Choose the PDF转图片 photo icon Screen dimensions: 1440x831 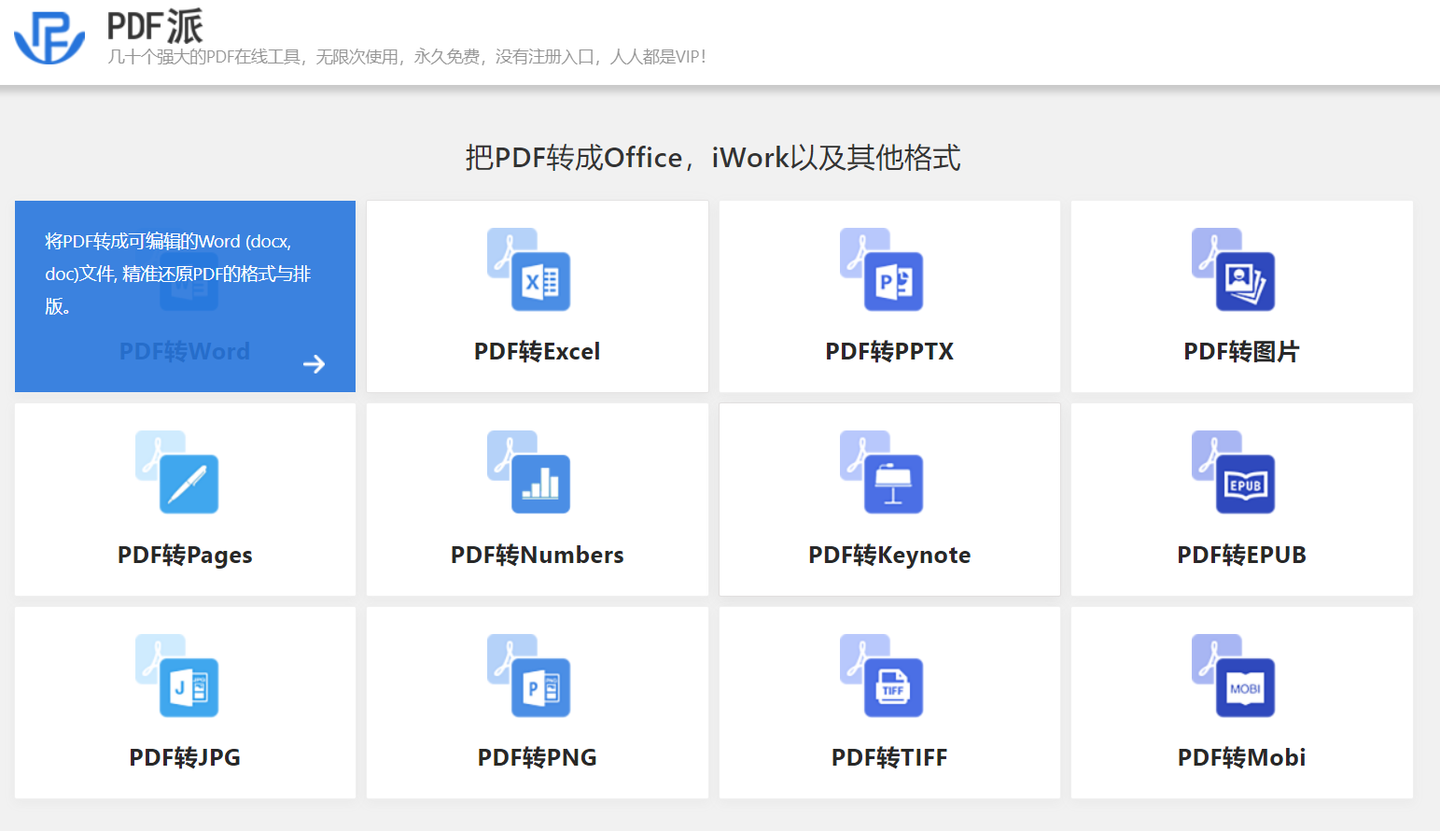pos(1233,270)
